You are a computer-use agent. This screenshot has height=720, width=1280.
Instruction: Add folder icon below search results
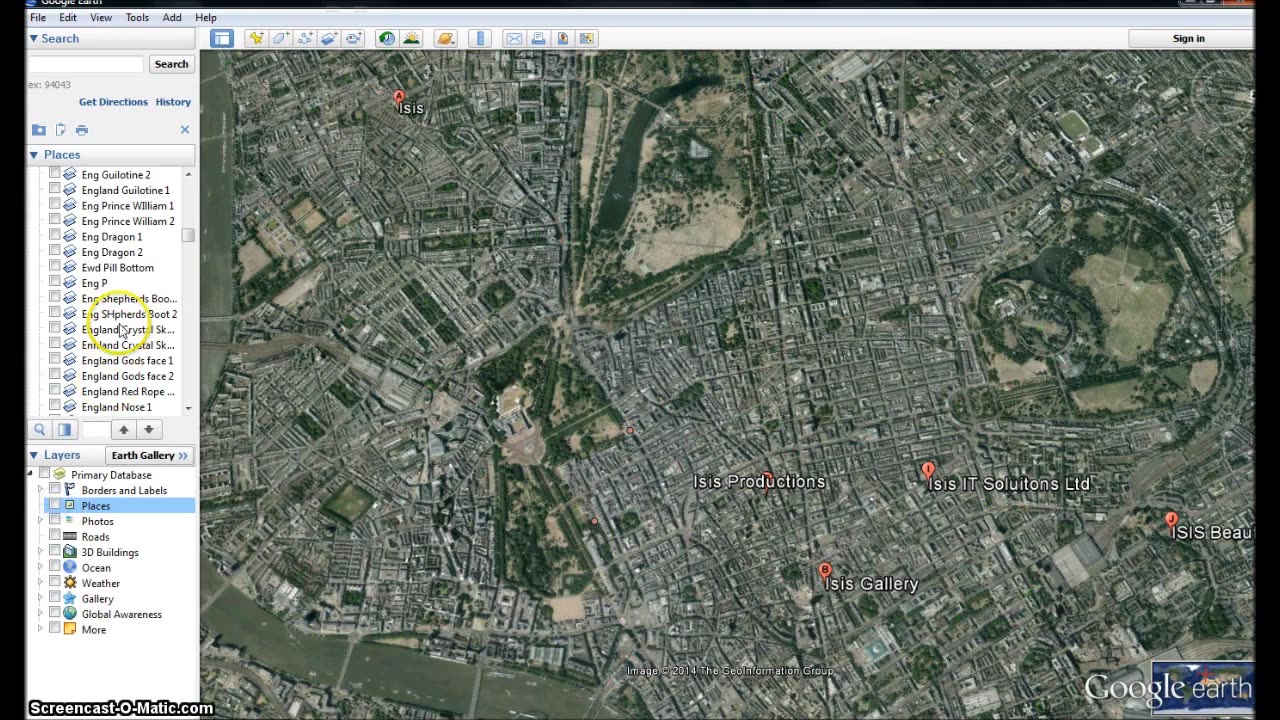point(38,130)
